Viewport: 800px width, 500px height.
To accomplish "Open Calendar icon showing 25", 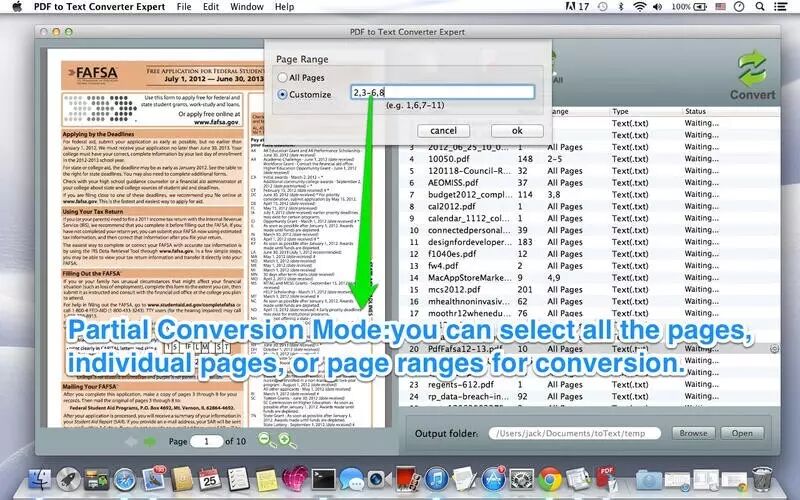I will click(210, 480).
